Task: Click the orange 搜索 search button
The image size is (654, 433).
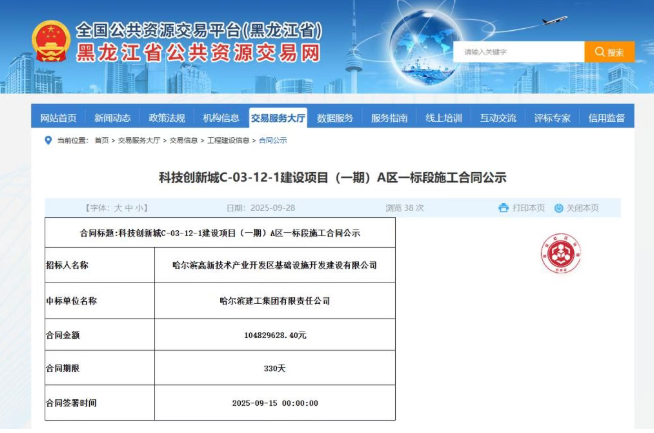Action: coord(609,52)
